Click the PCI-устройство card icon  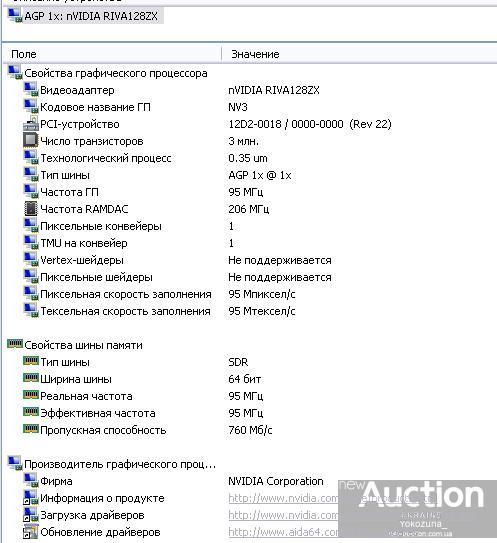(x=30, y=124)
